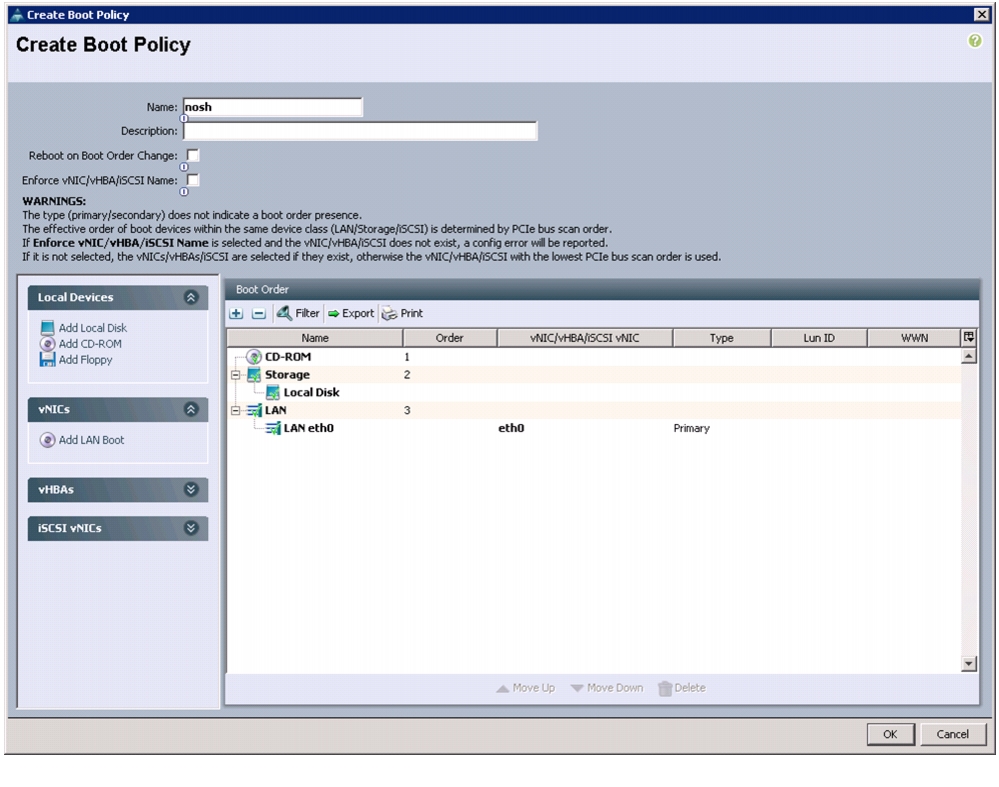Click the Move Up arrow icon

(x=503, y=688)
